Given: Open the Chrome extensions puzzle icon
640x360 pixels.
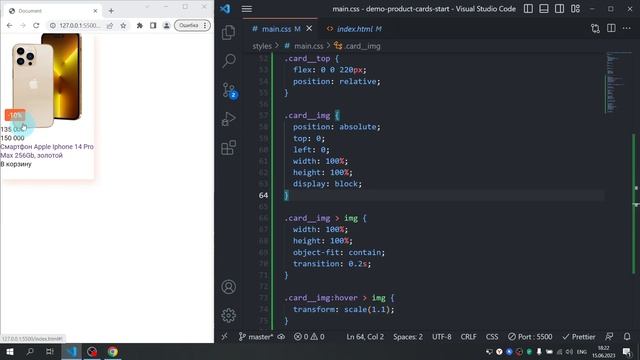Looking at the screenshot, I should click(x=140, y=25).
